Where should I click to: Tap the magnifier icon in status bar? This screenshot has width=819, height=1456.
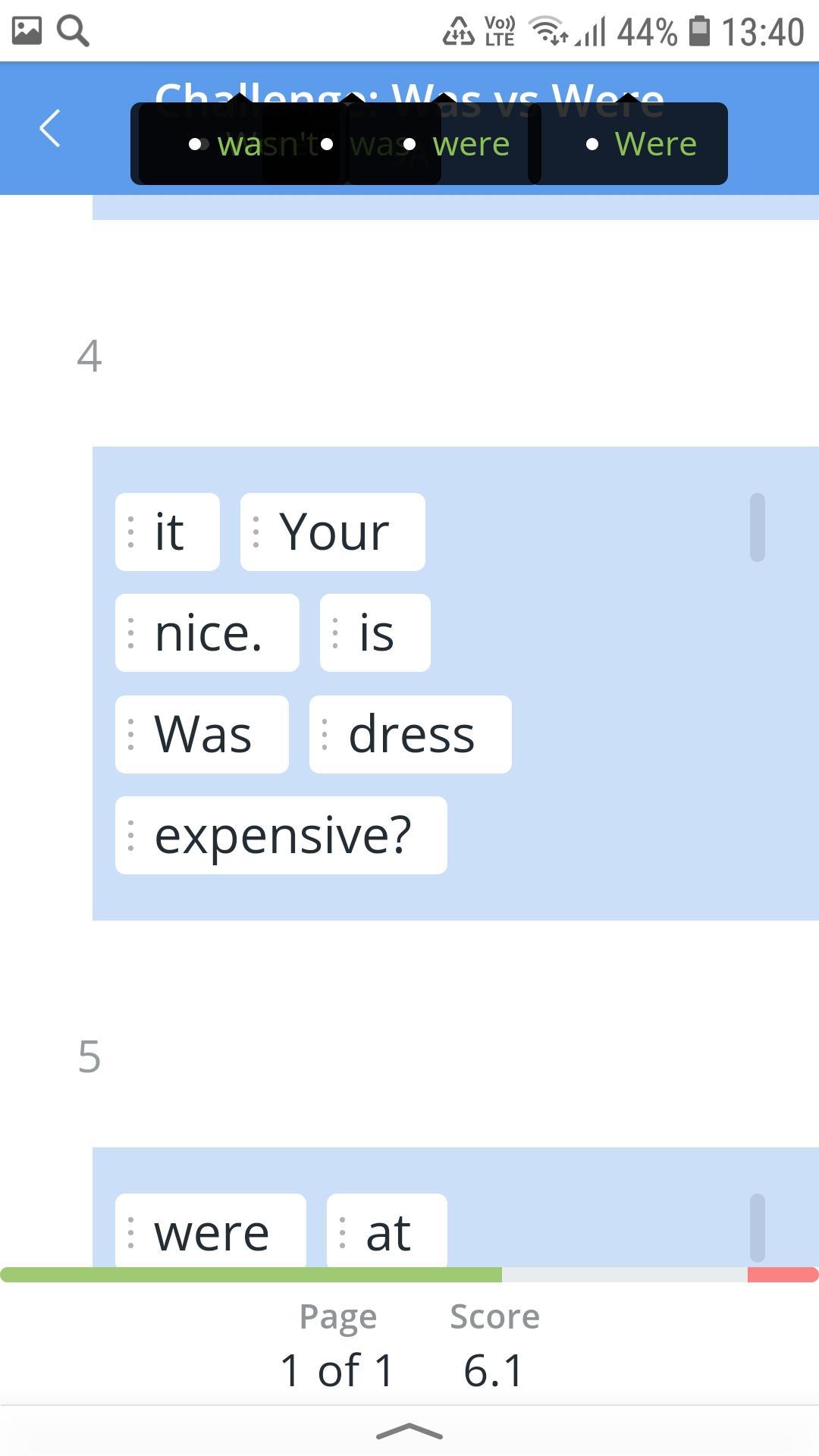[x=74, y=31]
